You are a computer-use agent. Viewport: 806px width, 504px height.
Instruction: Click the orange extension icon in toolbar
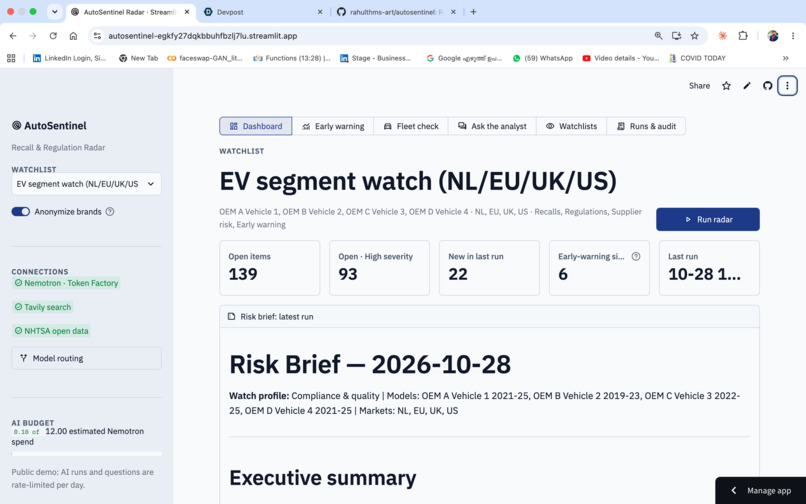point(722,35)
